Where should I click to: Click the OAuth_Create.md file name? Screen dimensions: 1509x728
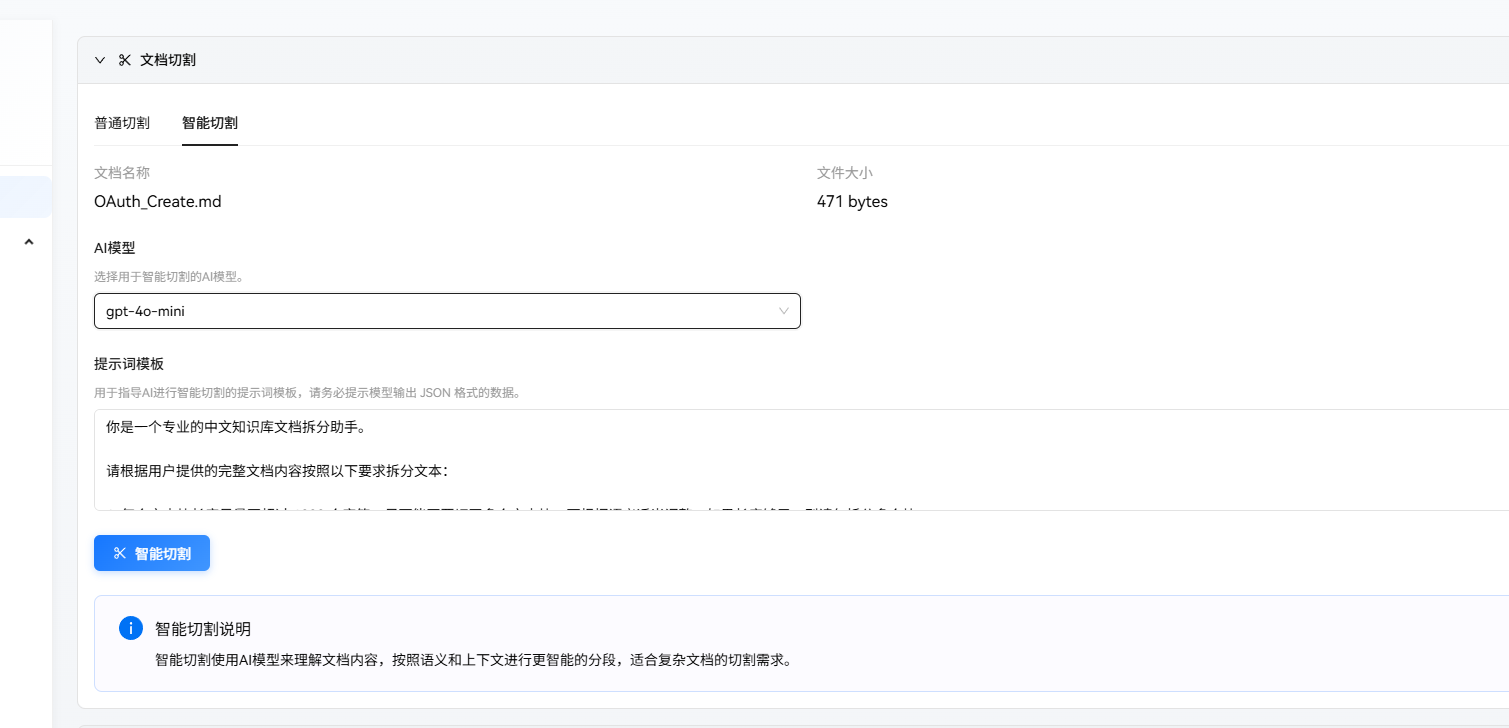click(157, 201)
